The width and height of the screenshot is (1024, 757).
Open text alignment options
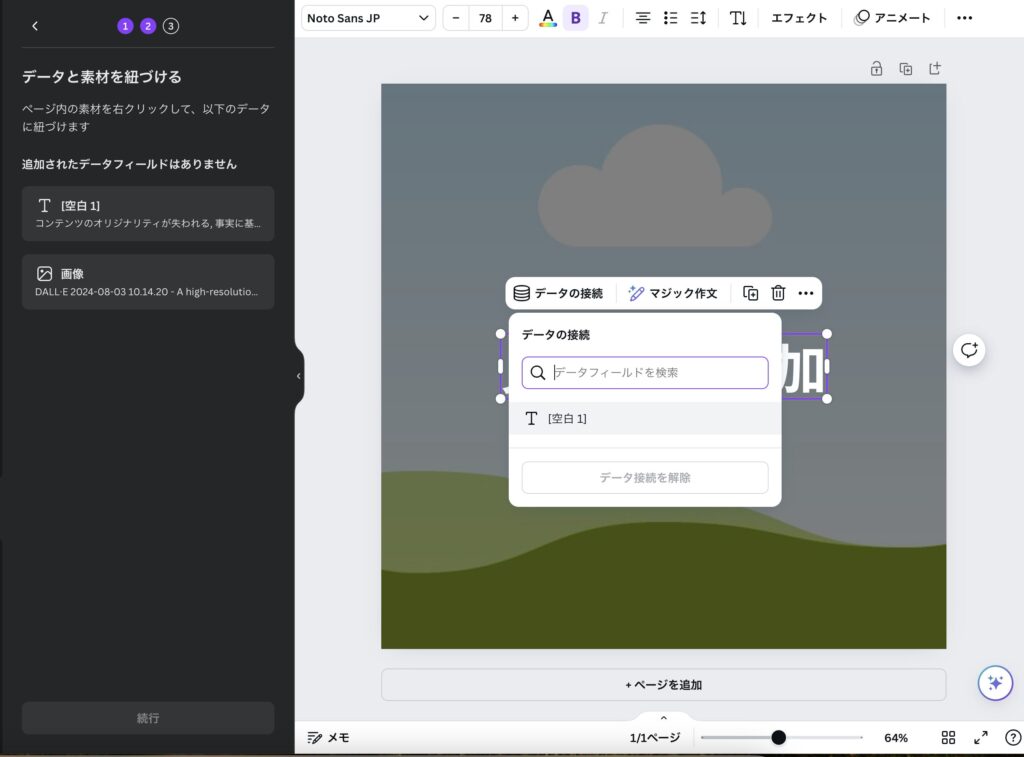click(643, 18)
